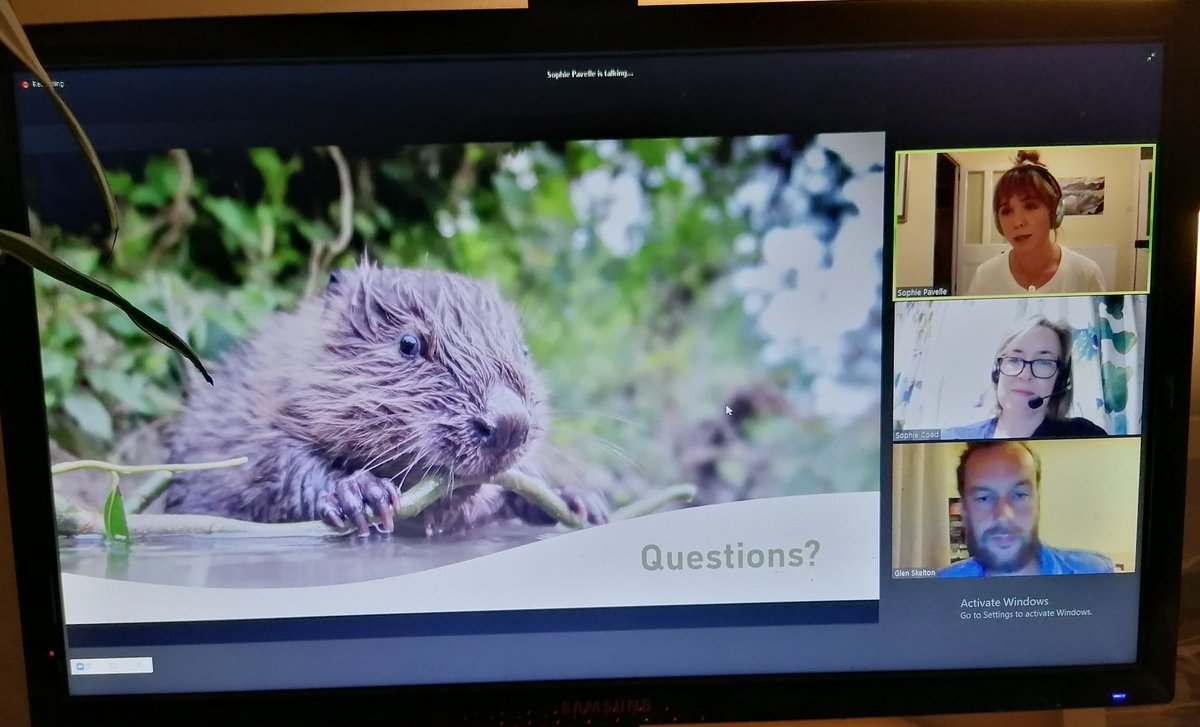This screenshot has height=727, width=1200.
Task: Select Sophie Pavelle's video tile
Action: tap(1024, 220)
